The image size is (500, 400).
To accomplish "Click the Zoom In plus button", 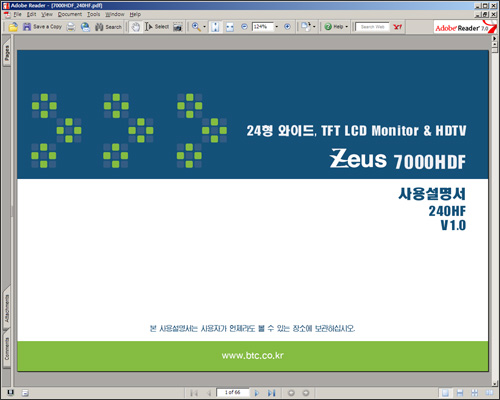I will (287, 27).
